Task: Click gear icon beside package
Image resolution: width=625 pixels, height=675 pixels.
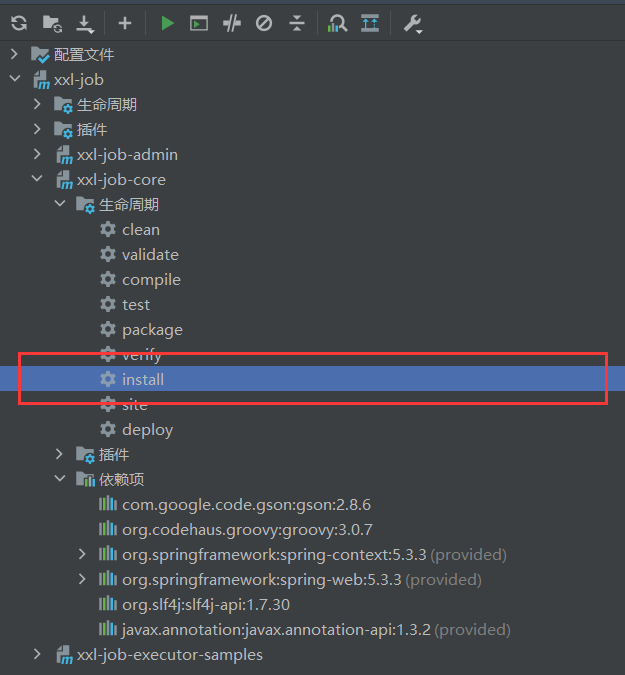Action: click(108, 329)
